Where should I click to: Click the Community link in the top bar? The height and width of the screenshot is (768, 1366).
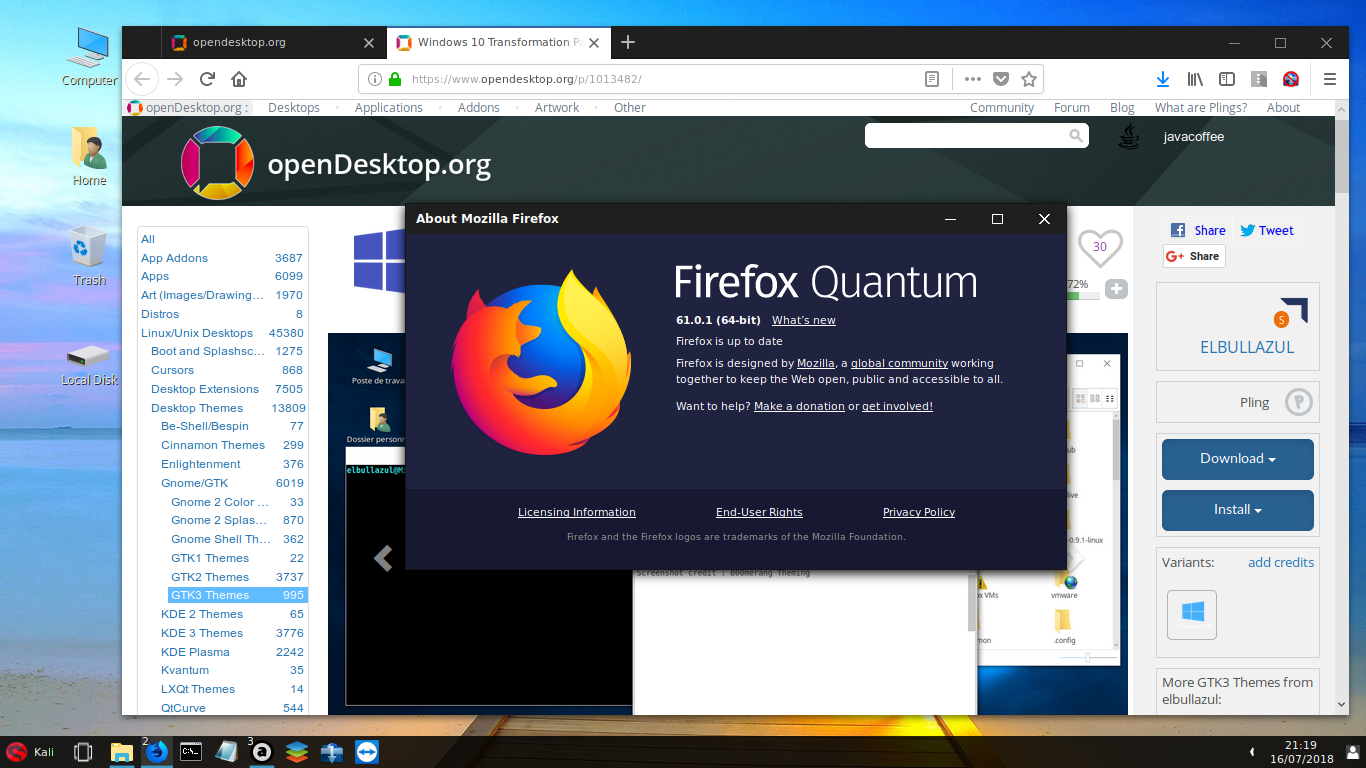pos(1002,108)
